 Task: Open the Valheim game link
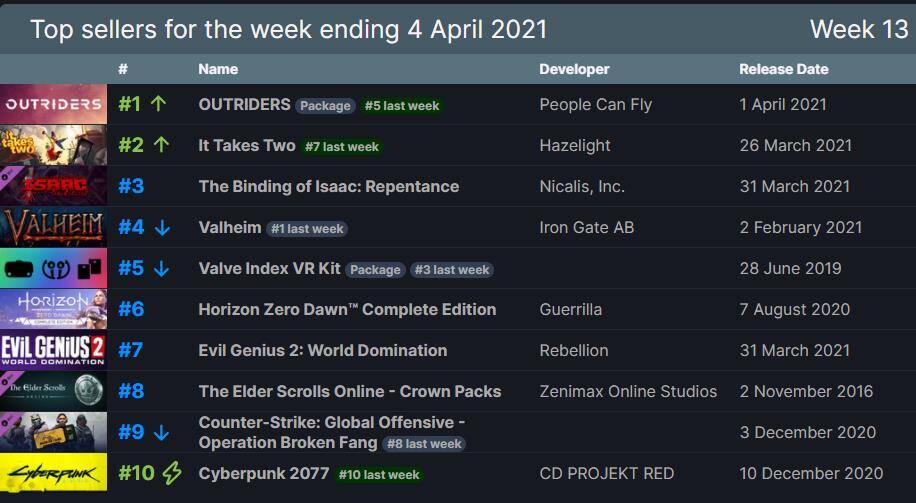click(x=230, y=227)
